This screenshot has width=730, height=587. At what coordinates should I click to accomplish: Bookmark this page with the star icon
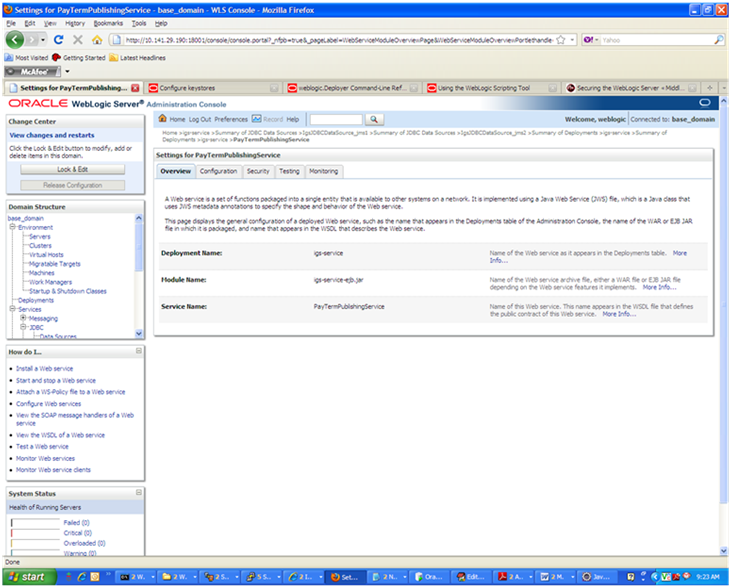561,40
